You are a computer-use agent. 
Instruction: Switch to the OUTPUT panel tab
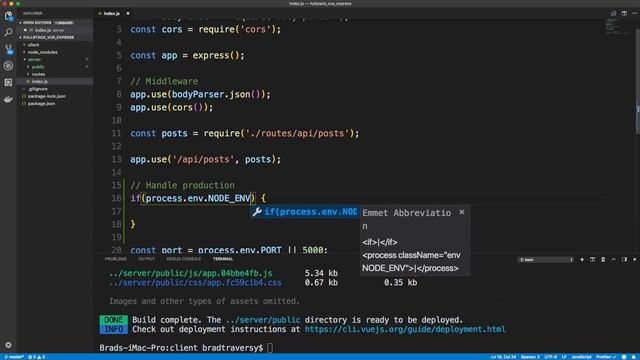(146, 259)
